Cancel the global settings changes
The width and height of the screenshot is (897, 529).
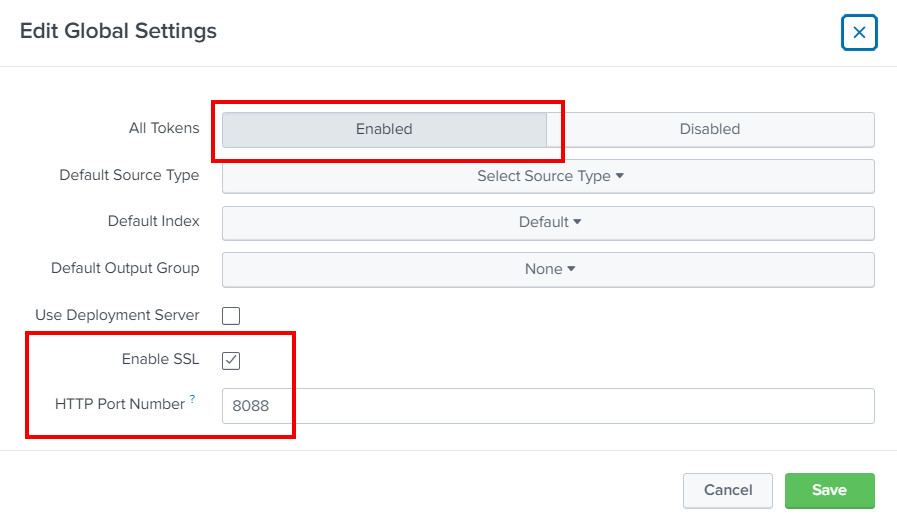pos(728,490)
